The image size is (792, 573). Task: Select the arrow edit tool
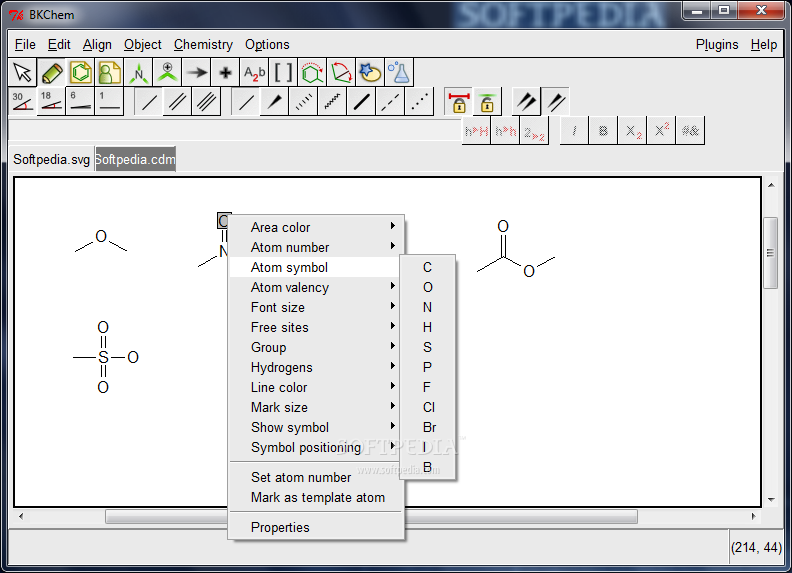click(23, 73)
